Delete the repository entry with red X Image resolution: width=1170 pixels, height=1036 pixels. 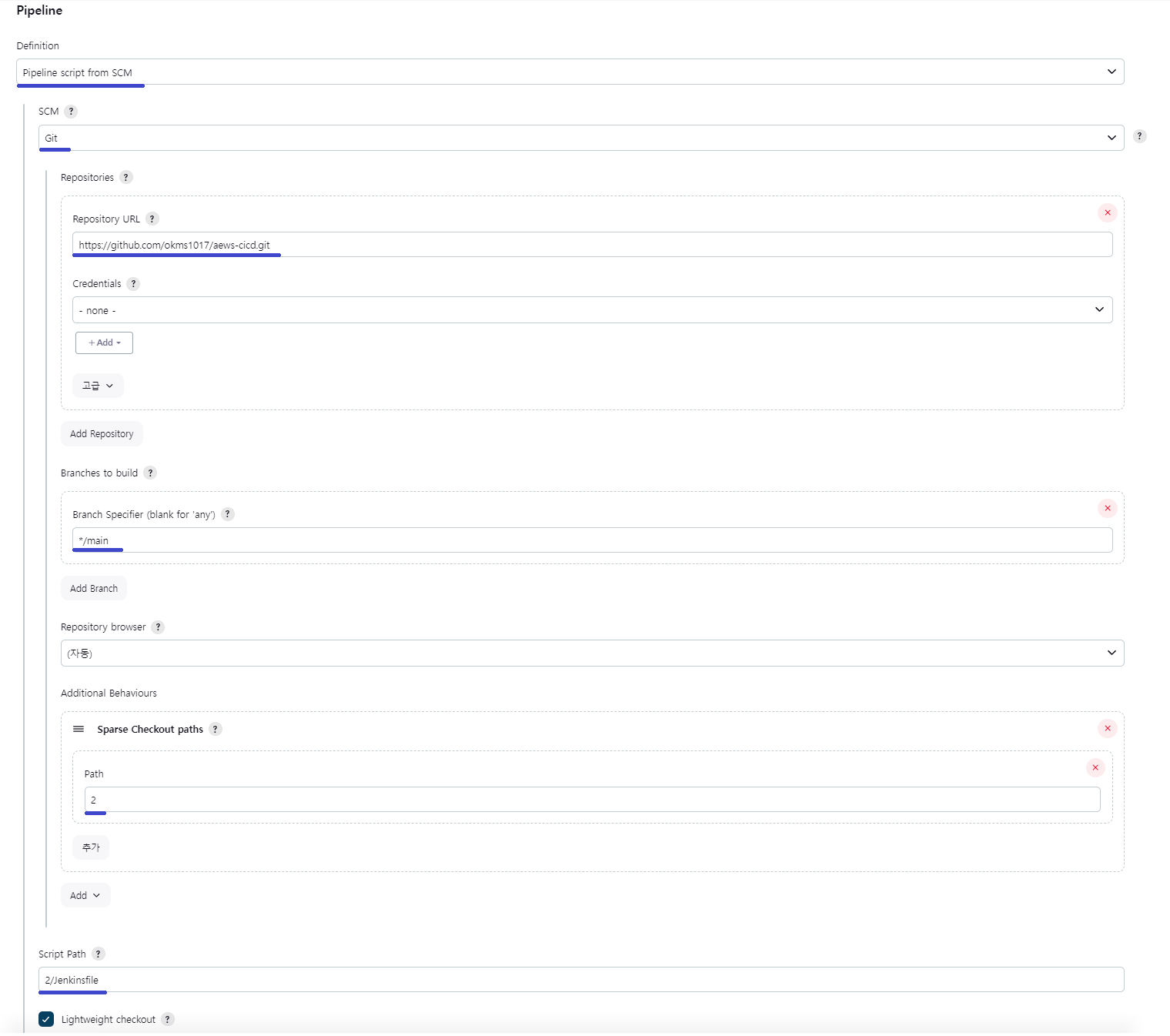[1108, 213]
